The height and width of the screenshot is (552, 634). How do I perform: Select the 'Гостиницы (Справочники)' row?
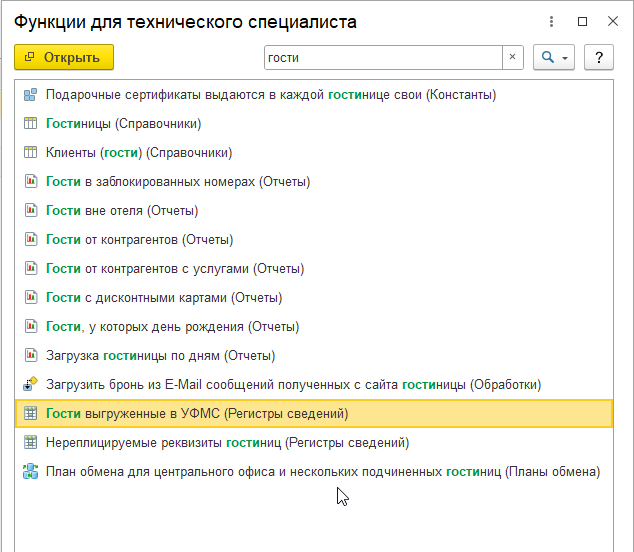(x=314, y=123)
